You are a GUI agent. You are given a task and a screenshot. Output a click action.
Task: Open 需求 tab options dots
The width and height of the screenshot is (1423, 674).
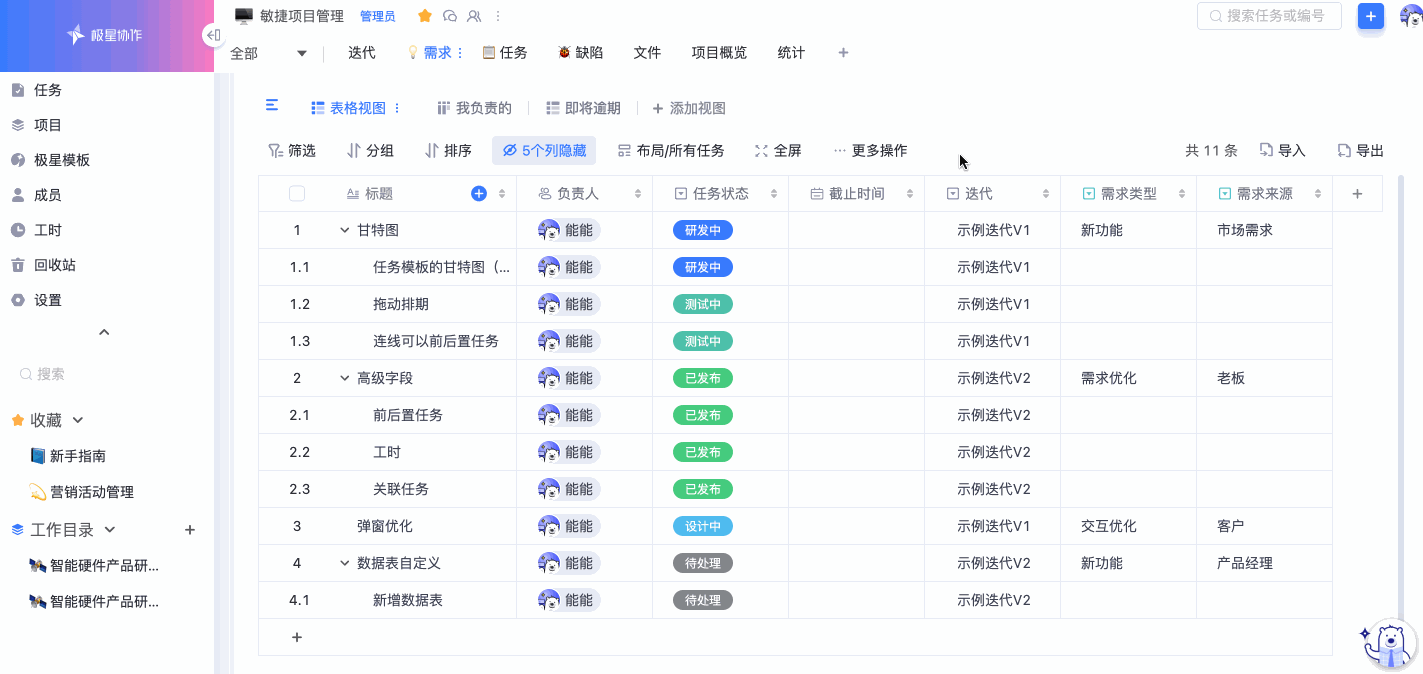(460, 53)
